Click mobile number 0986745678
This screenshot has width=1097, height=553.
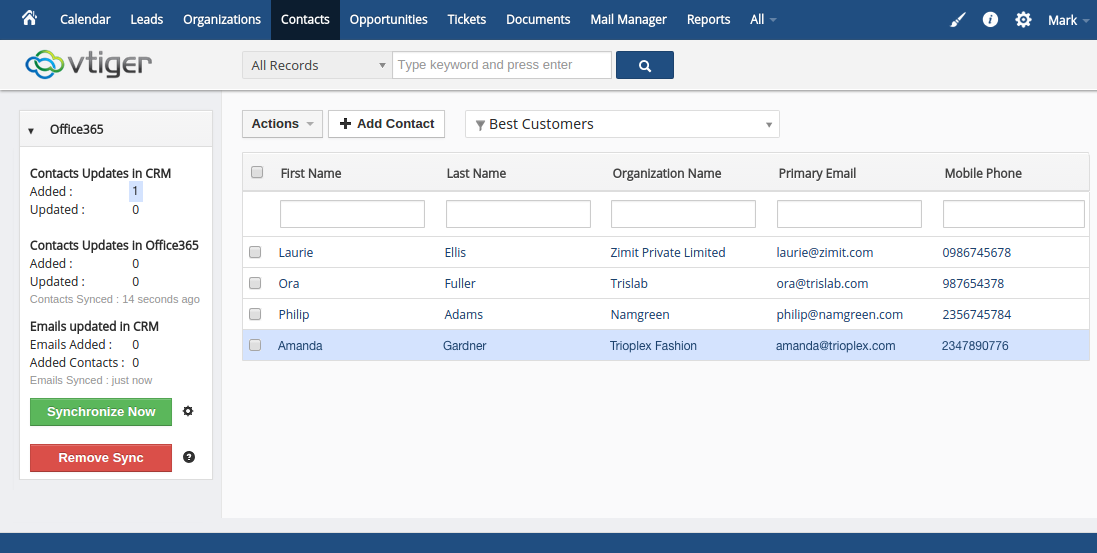coord(977,253)
